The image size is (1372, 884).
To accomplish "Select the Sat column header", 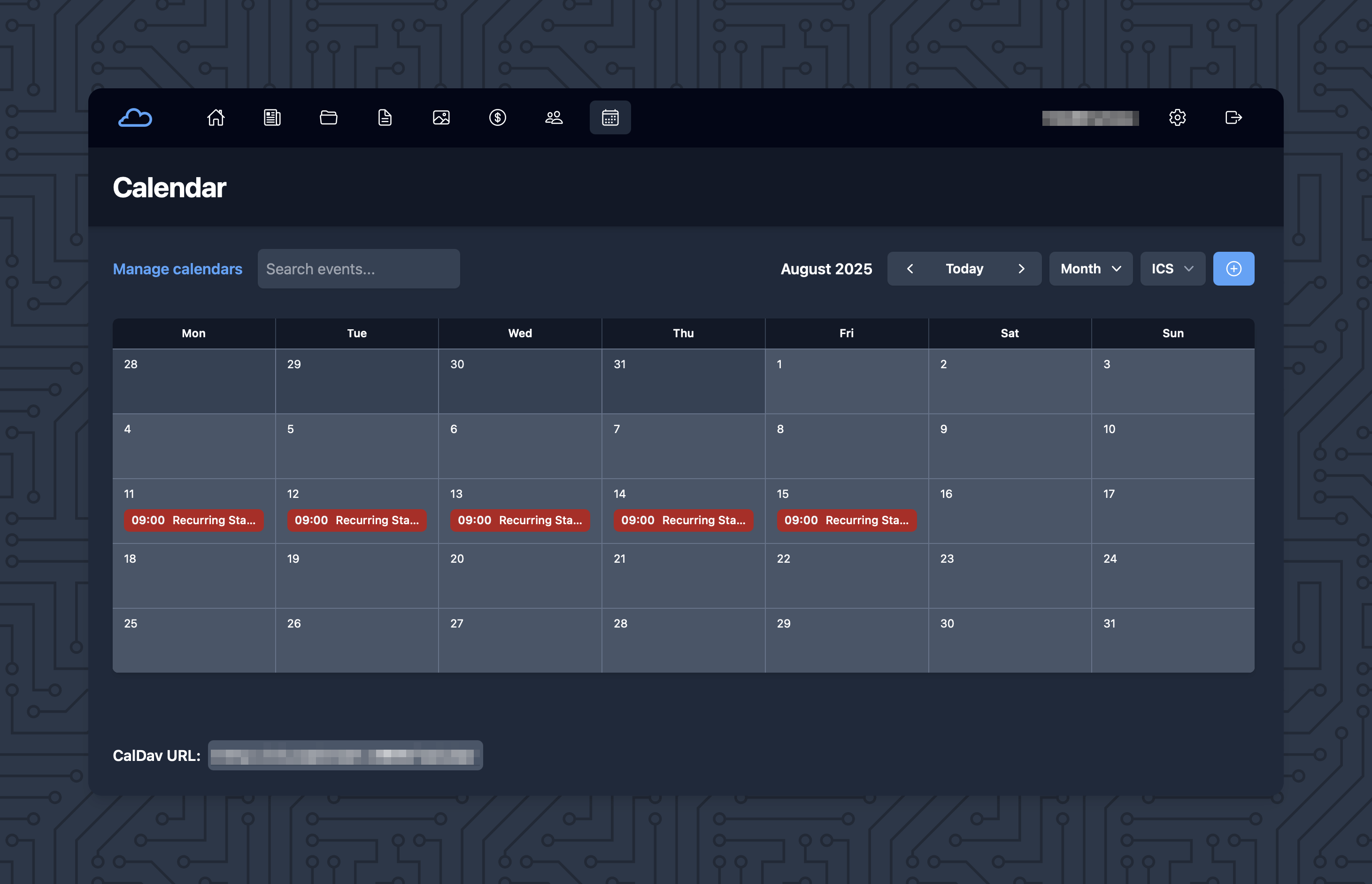I will coord(1010,333).
